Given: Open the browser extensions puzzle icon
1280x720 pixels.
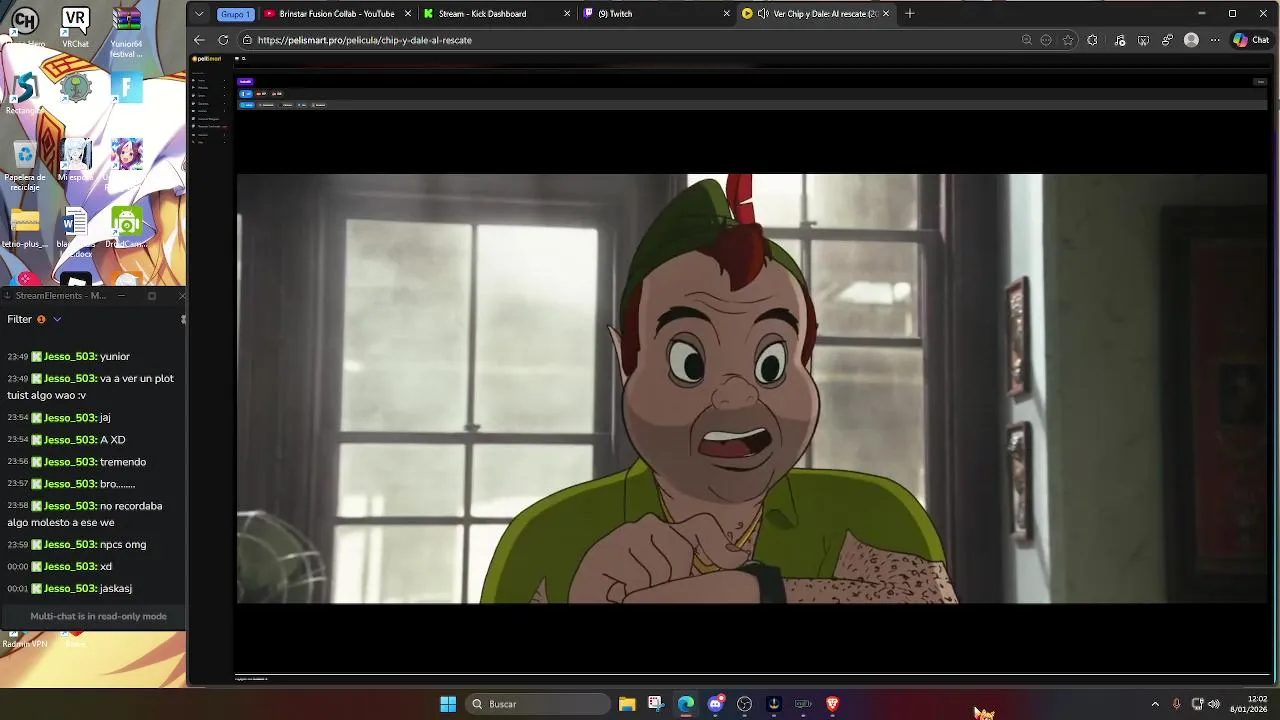Looking at the screenshot, I should [1092, 40].
